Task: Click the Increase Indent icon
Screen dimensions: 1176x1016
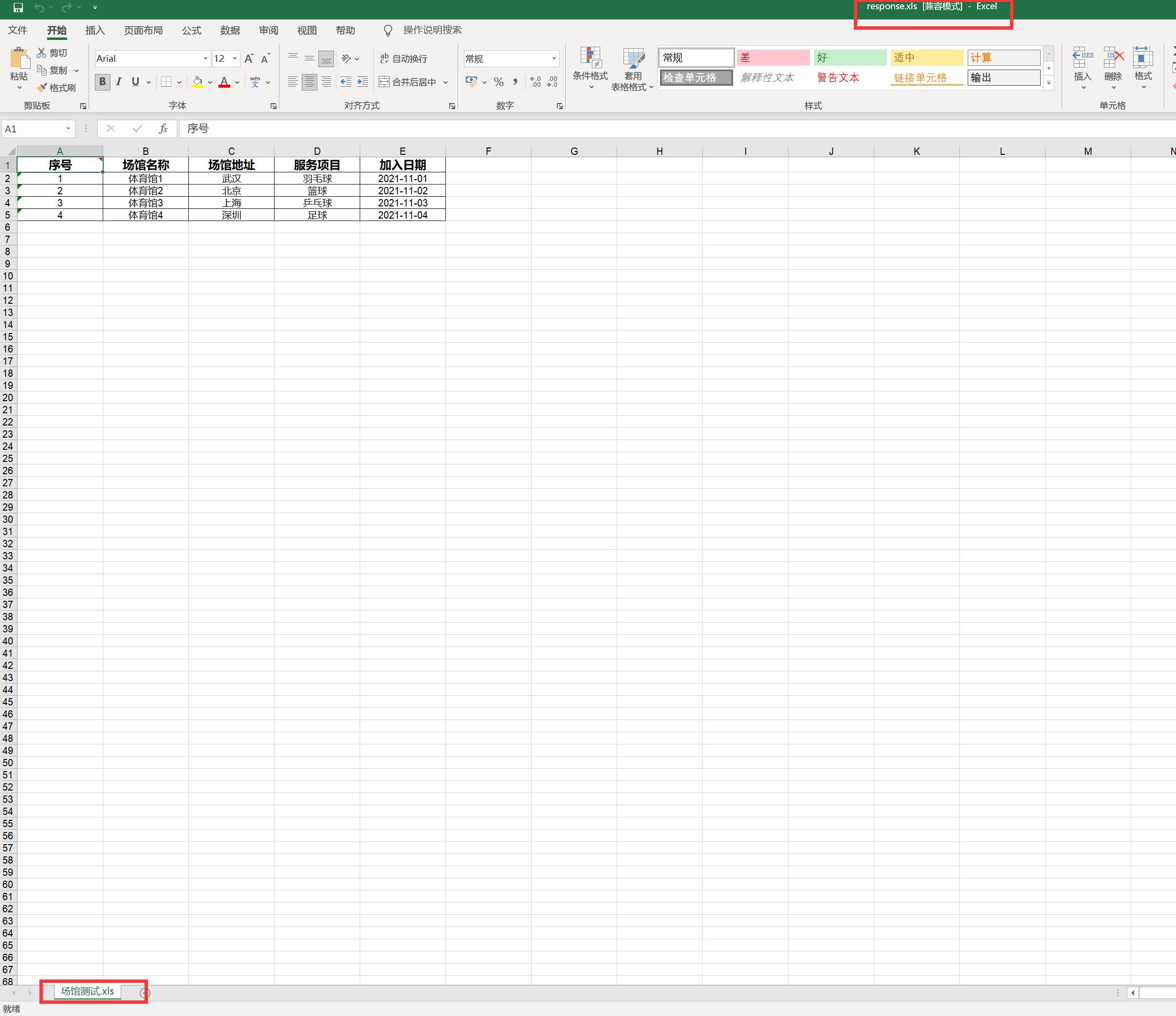Action: pyautogui.click(x=363, y=82)
